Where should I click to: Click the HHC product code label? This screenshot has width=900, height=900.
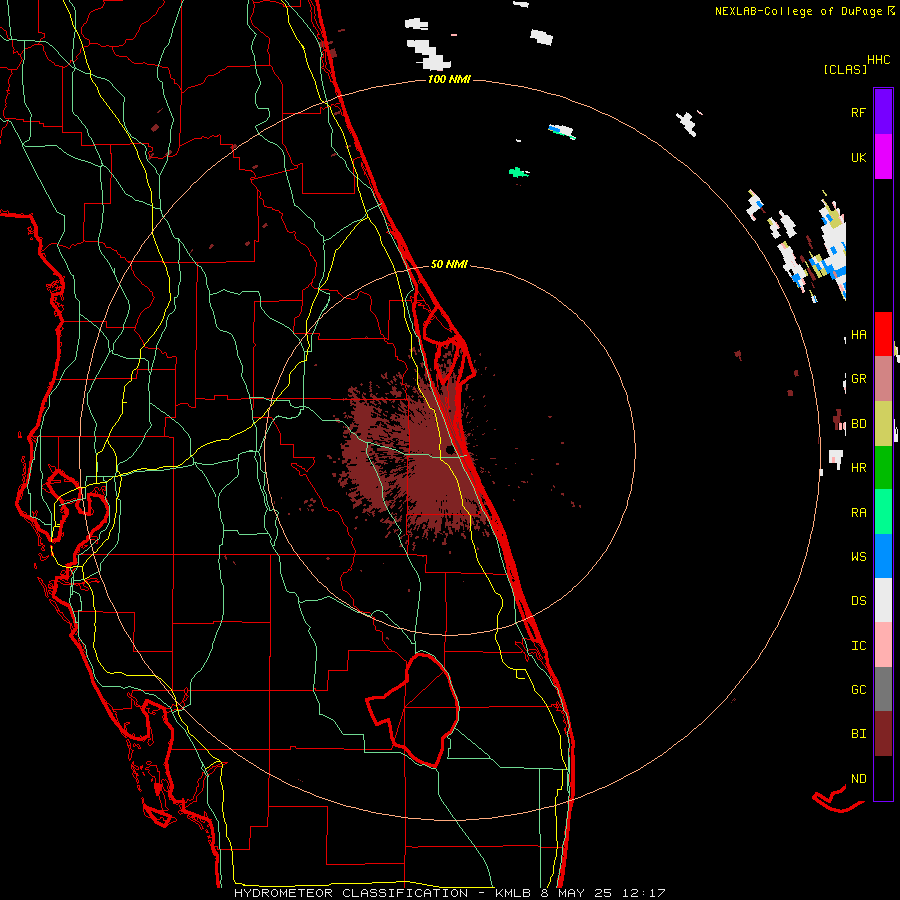pos(879,60)
